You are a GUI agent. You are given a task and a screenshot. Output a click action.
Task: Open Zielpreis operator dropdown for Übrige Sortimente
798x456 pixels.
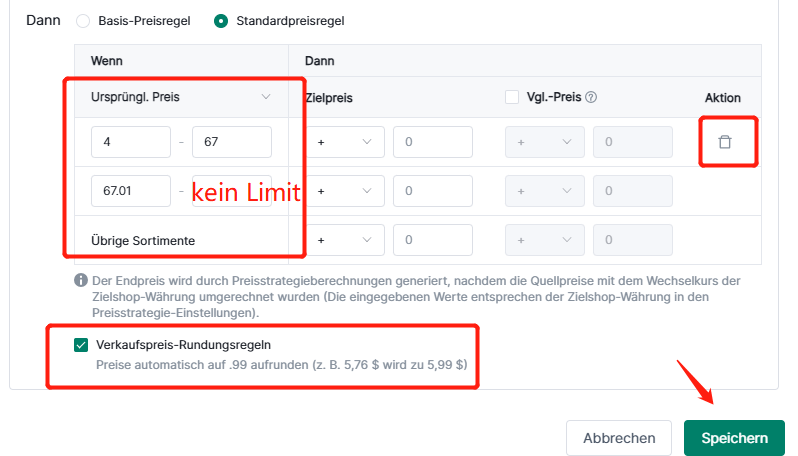345,240
